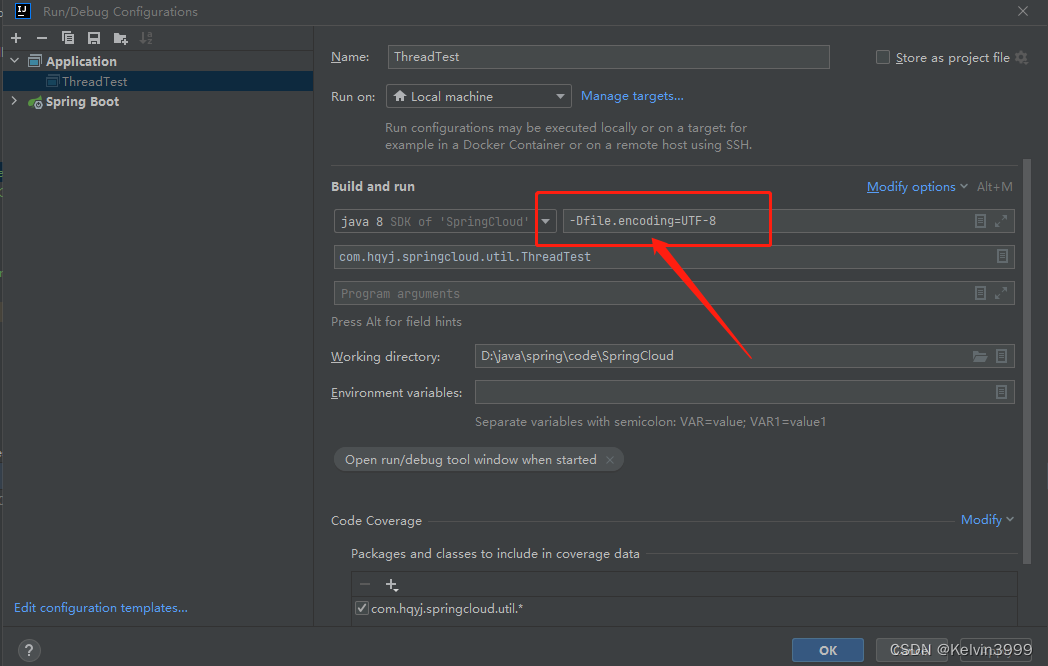The image size is (1048, 666).
Task: Browse main class icon in ThreadTest field
Action: click(x=1002, y=256)
